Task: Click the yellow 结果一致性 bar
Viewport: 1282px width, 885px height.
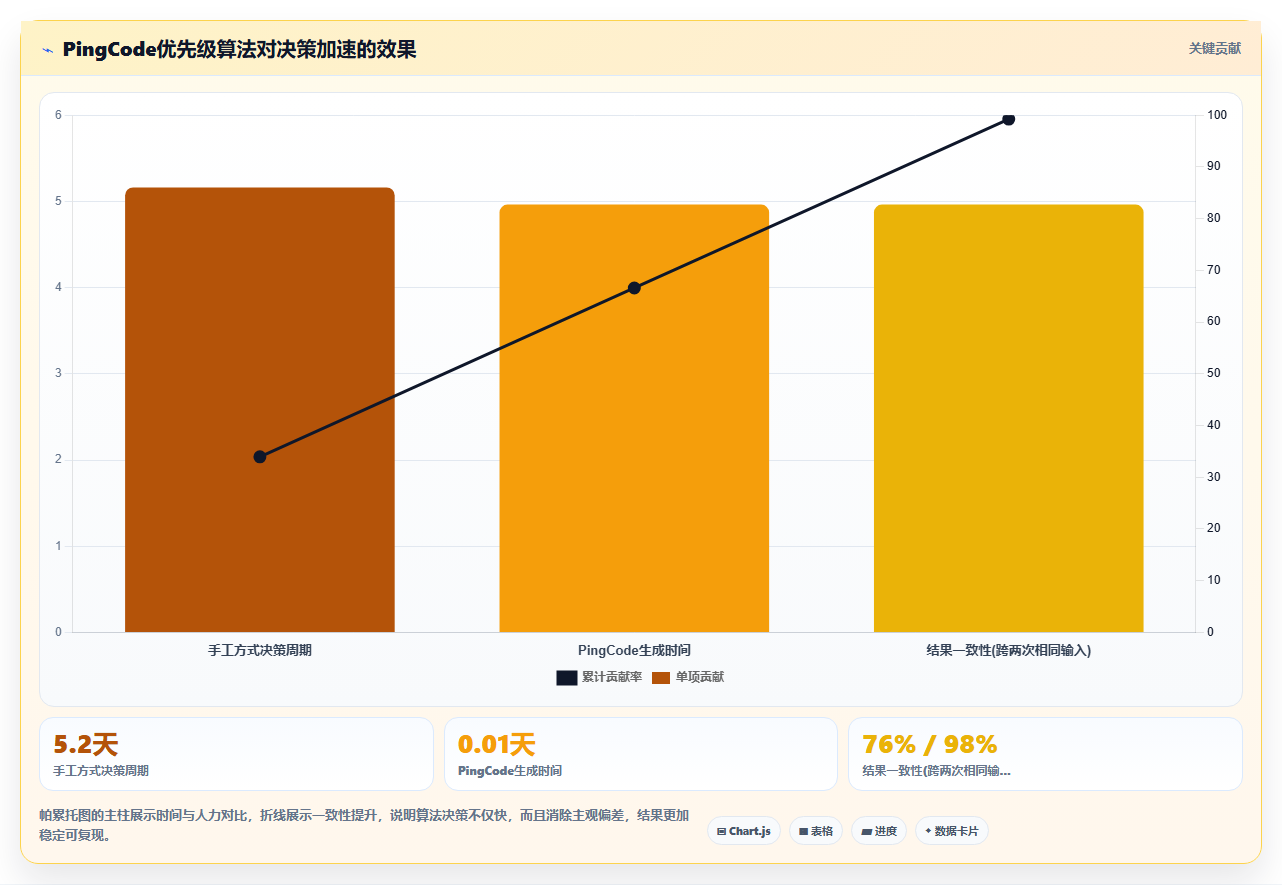Action: tap(1008, 418)
